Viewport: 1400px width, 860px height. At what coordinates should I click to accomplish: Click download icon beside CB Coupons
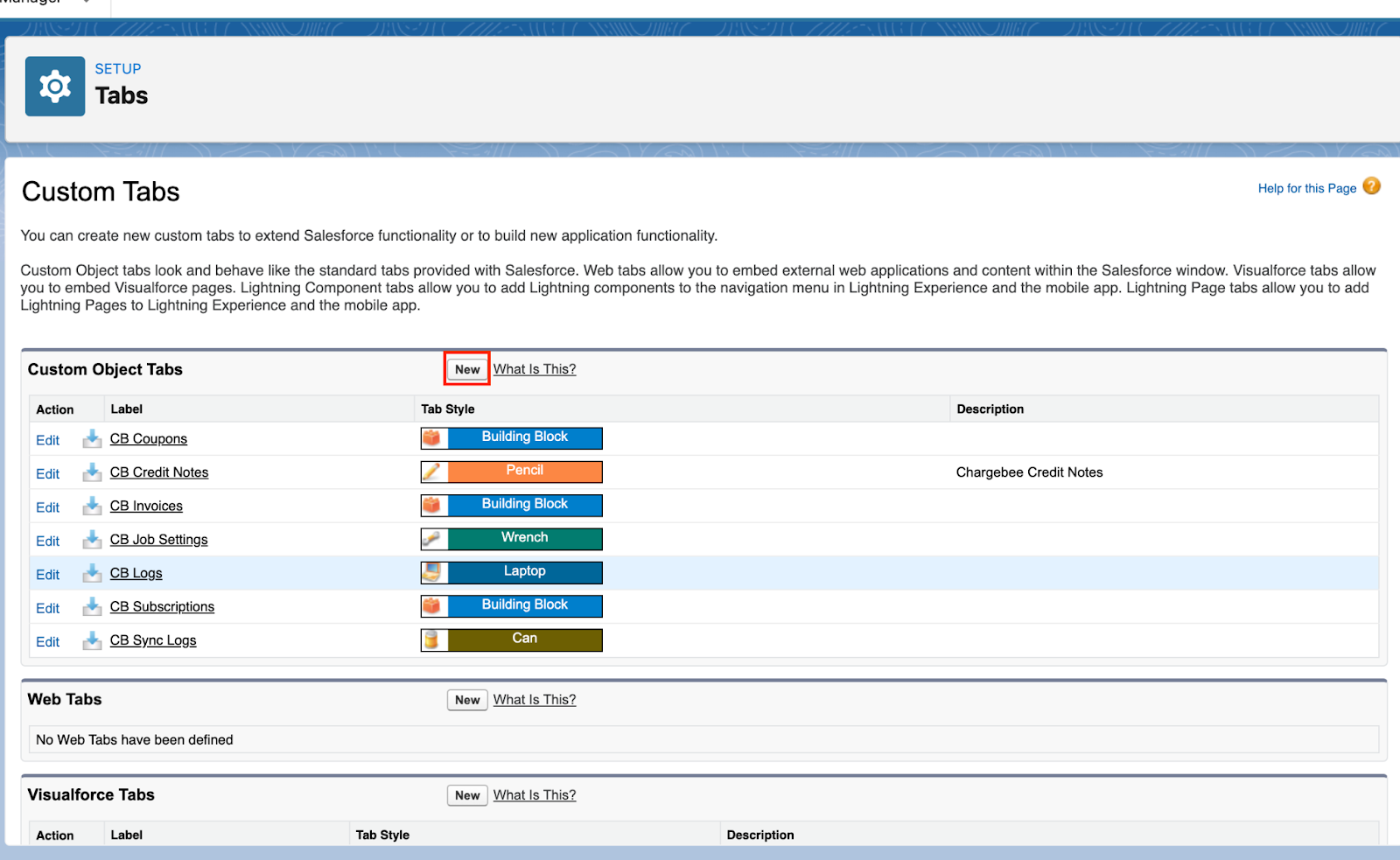[92, 438]
